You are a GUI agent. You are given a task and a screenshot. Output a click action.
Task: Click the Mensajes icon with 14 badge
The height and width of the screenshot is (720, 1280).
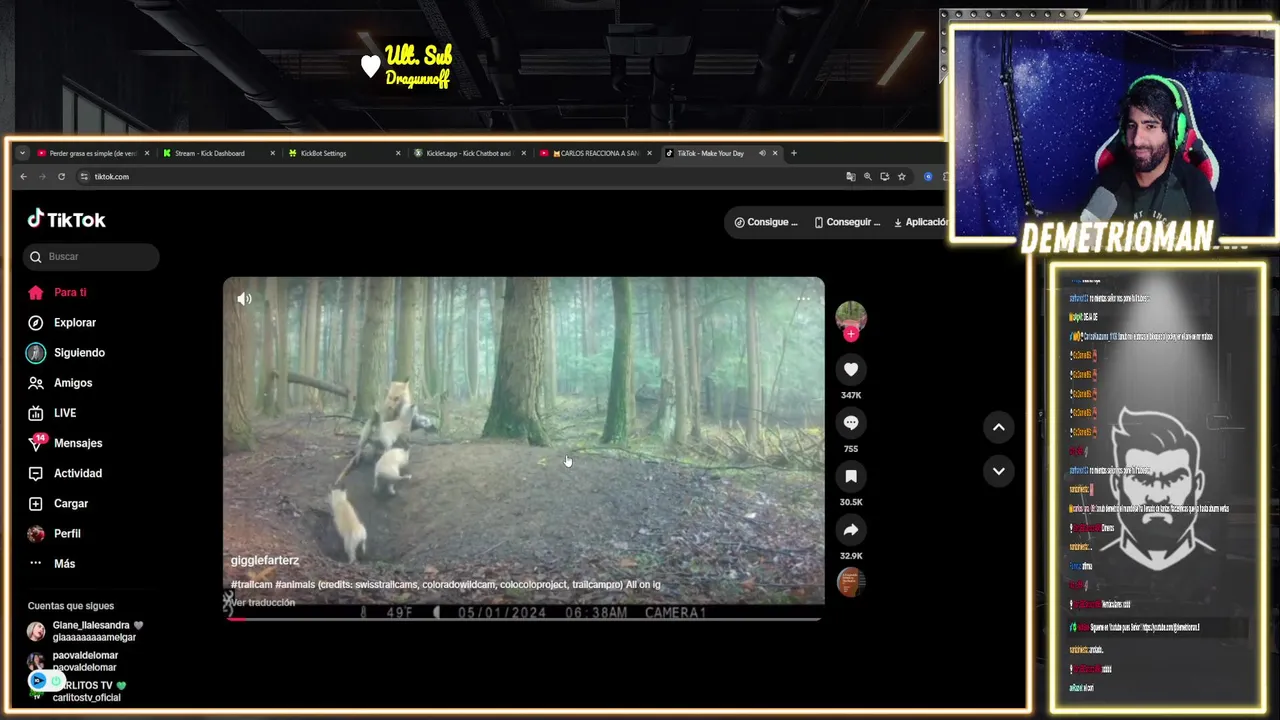pos(36,443)
